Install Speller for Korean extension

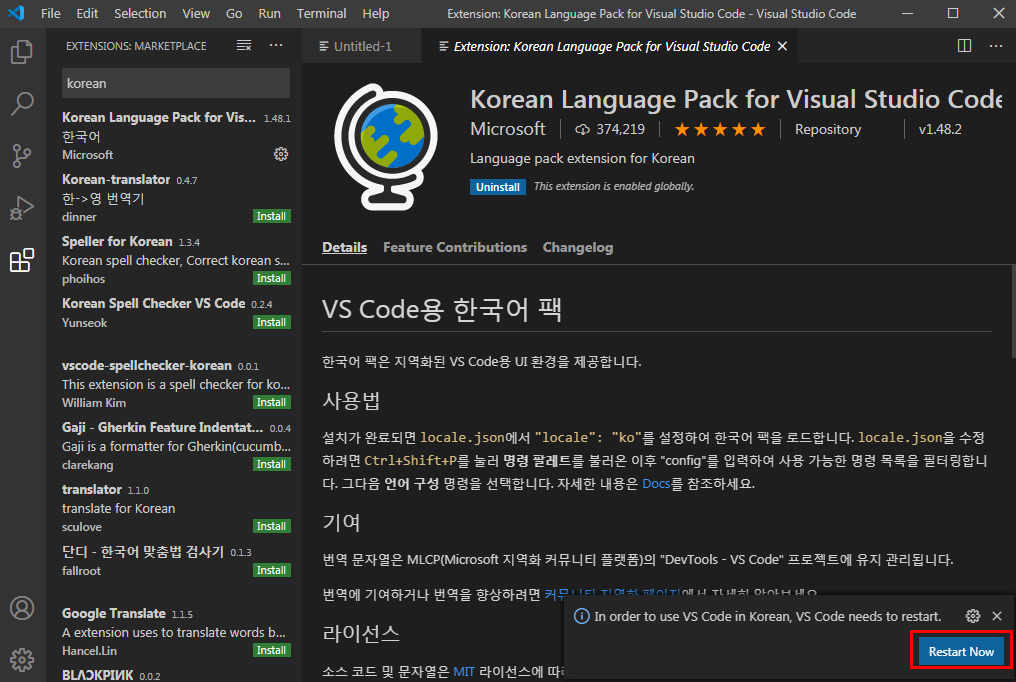[271, 278]
